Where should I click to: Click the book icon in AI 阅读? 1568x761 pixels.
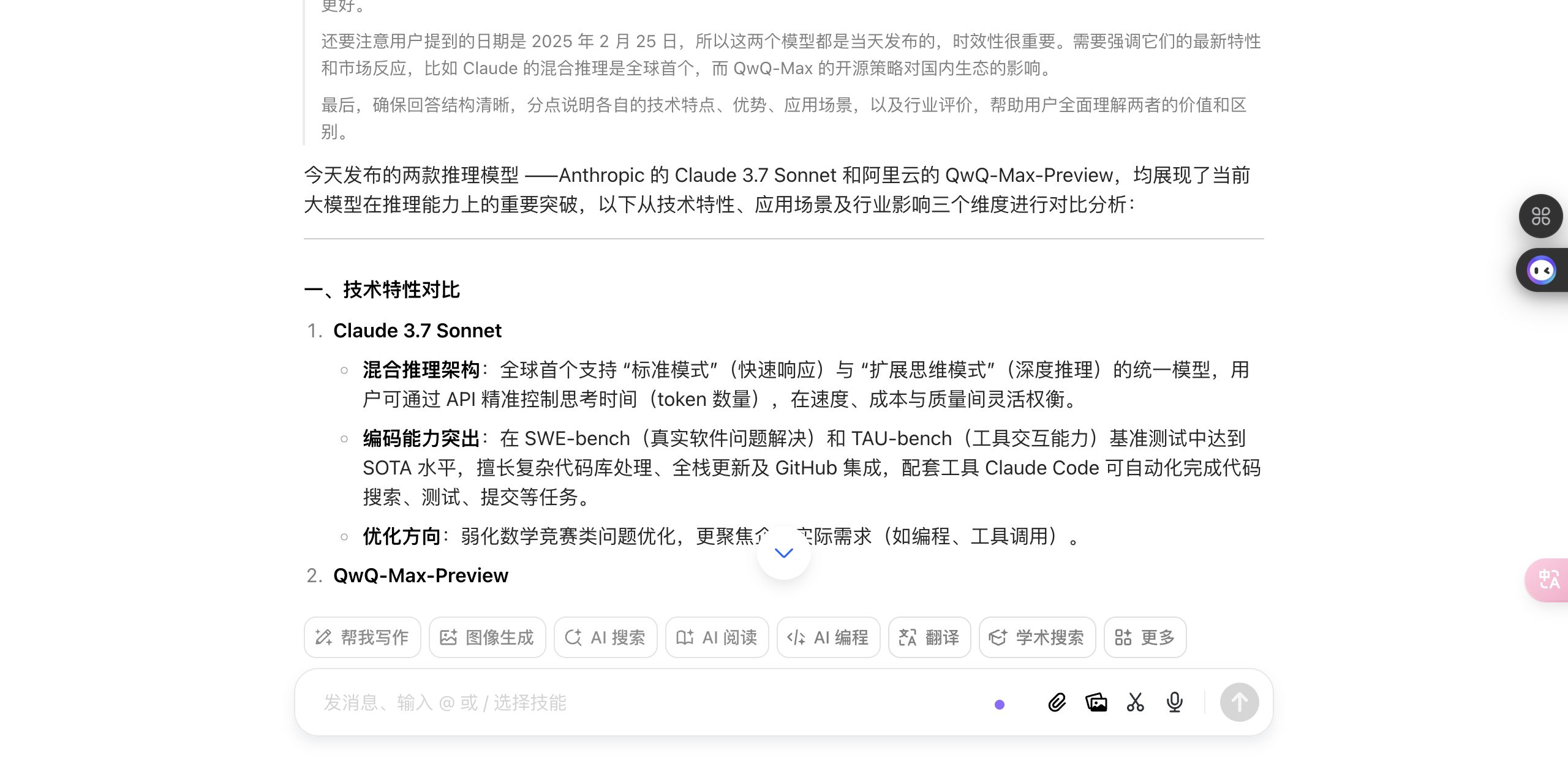pyautogui.click(x=685, y=637)
